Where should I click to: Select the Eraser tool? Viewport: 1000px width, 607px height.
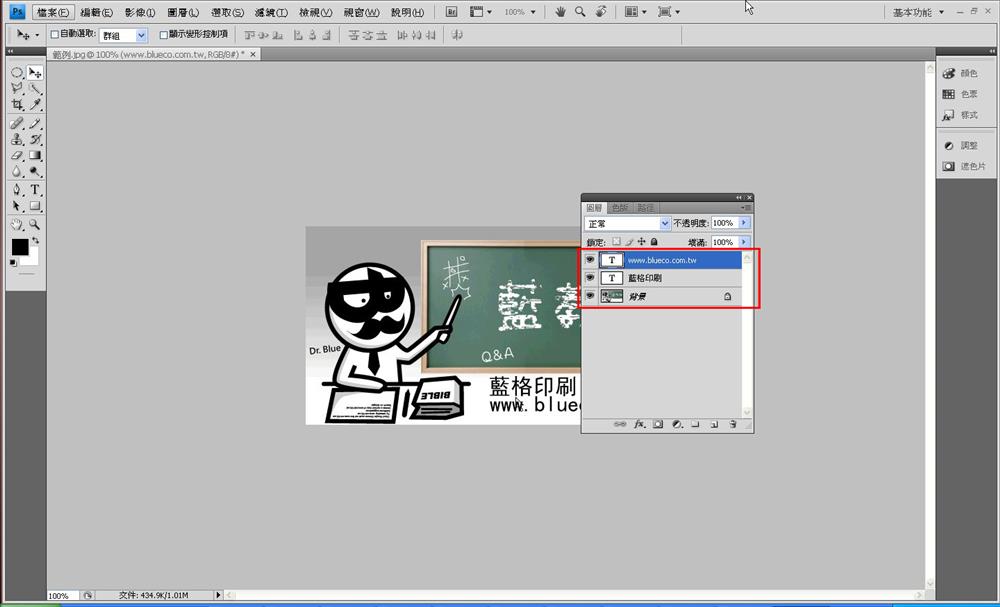click(x=17, y=156)
